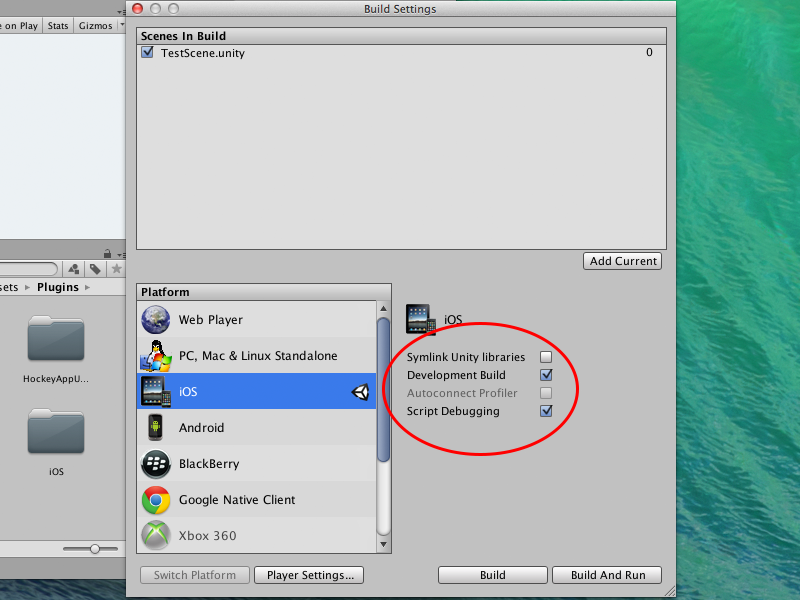Click the Switch Platform button
800x600 pixels.
pyautogui.click(x=194, y=575)
